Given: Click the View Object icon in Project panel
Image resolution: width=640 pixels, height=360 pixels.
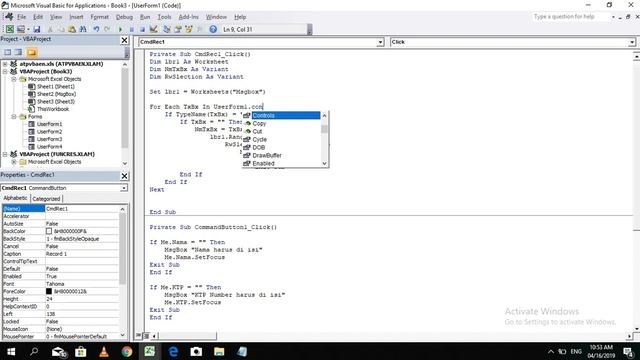Looking at the screenshot, I should [19, 52].
